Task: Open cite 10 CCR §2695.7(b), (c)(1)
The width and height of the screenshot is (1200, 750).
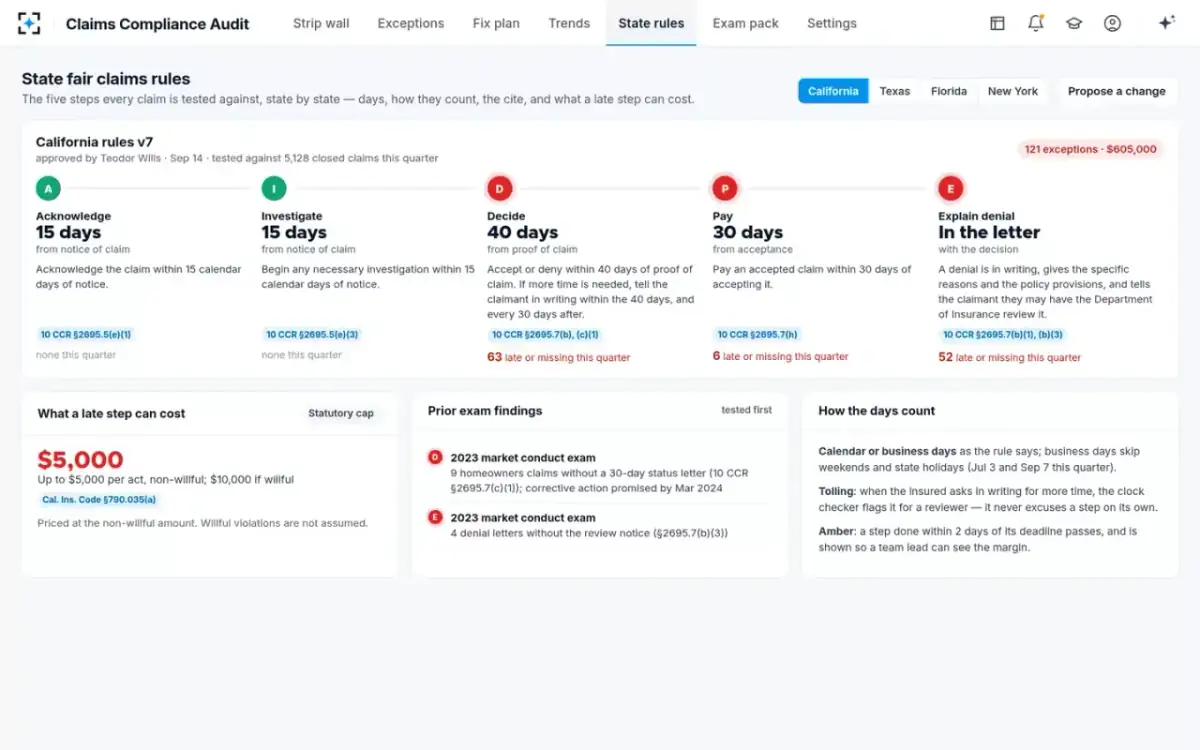Action: [545, 335]
